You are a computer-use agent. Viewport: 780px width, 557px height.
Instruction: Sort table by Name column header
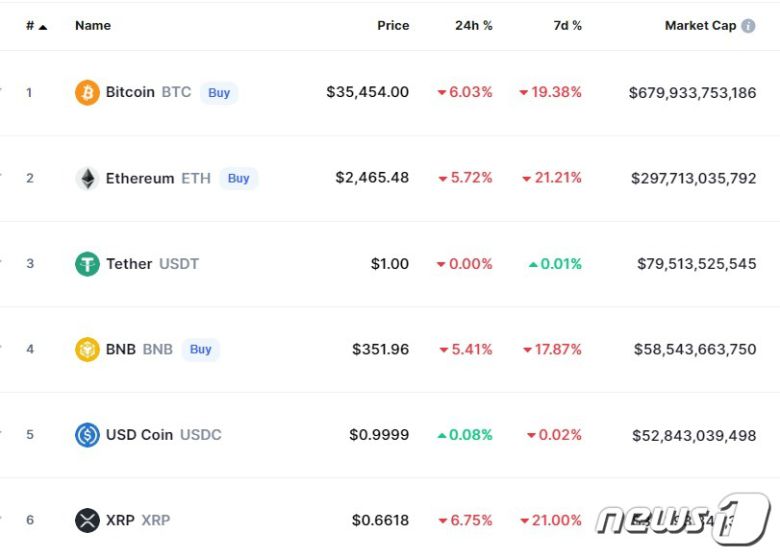93,26
